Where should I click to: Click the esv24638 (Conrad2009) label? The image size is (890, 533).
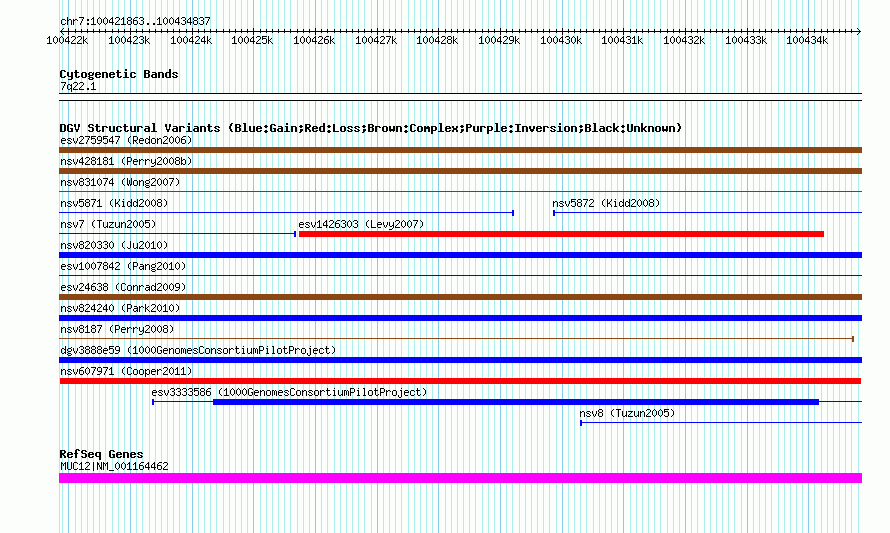tap(123, 287)
